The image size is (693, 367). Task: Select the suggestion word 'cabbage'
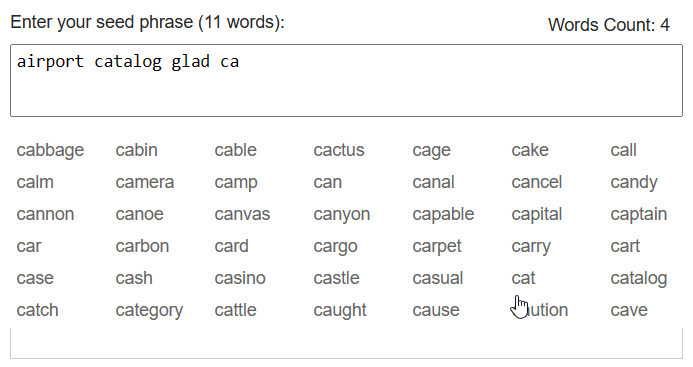(50, 150)
